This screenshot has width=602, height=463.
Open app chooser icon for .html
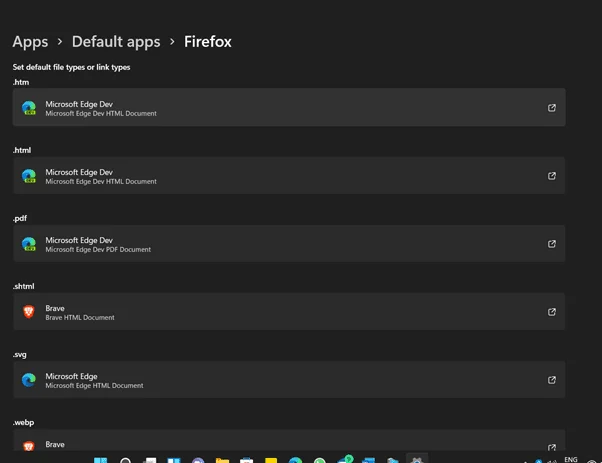(552, 176)
